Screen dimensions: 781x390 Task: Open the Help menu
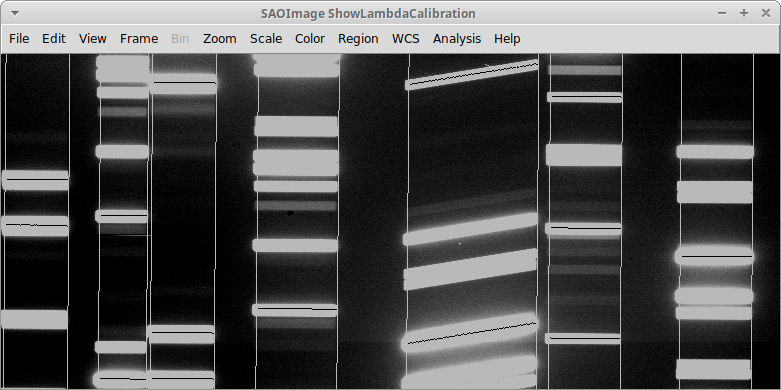coord(507,39)
